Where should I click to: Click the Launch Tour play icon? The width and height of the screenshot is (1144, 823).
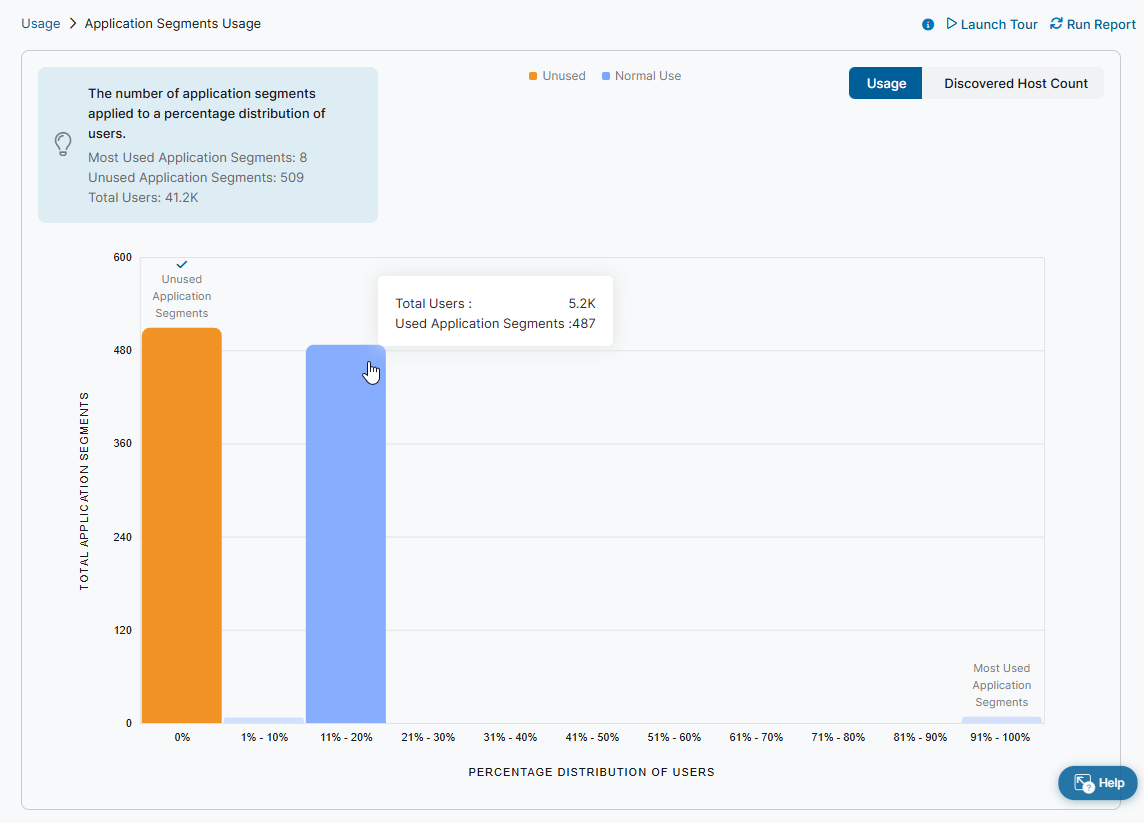pos(952,23)
